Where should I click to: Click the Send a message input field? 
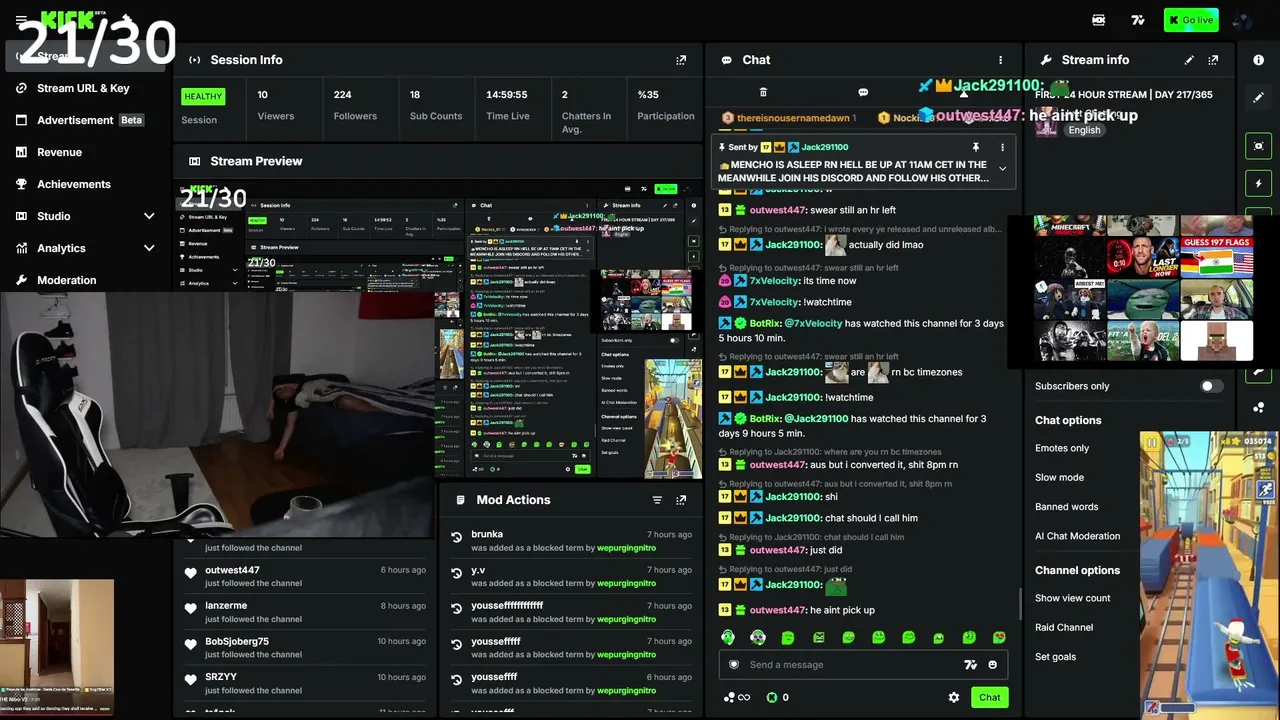[863, 665]
